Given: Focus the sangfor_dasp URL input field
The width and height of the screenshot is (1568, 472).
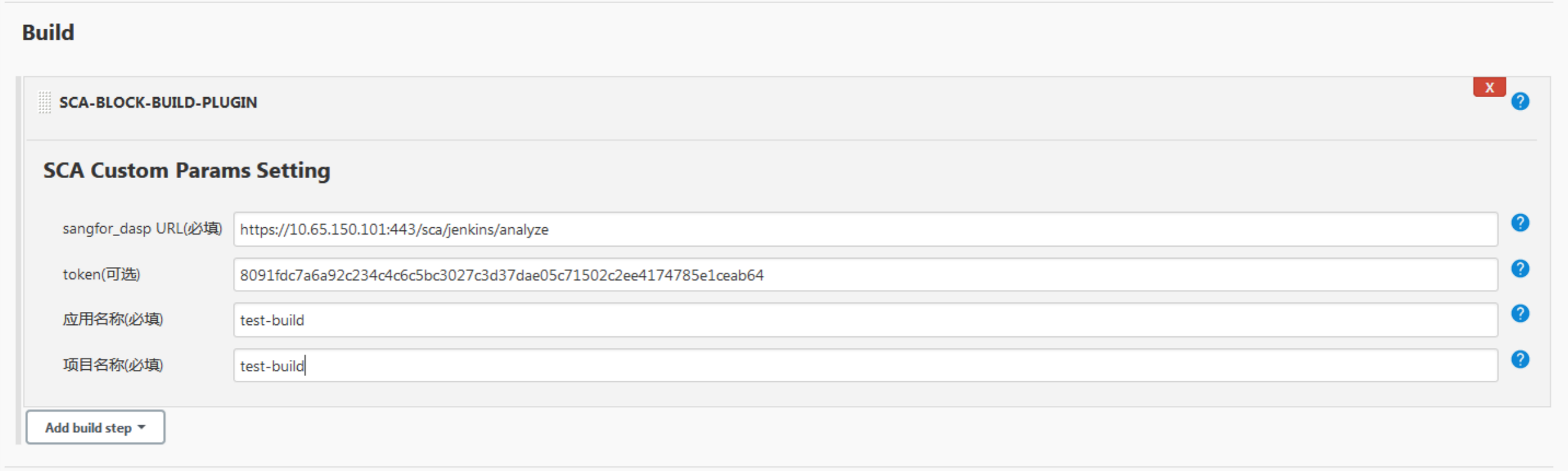Looking at the screenshot, I should tap(864, 230).
